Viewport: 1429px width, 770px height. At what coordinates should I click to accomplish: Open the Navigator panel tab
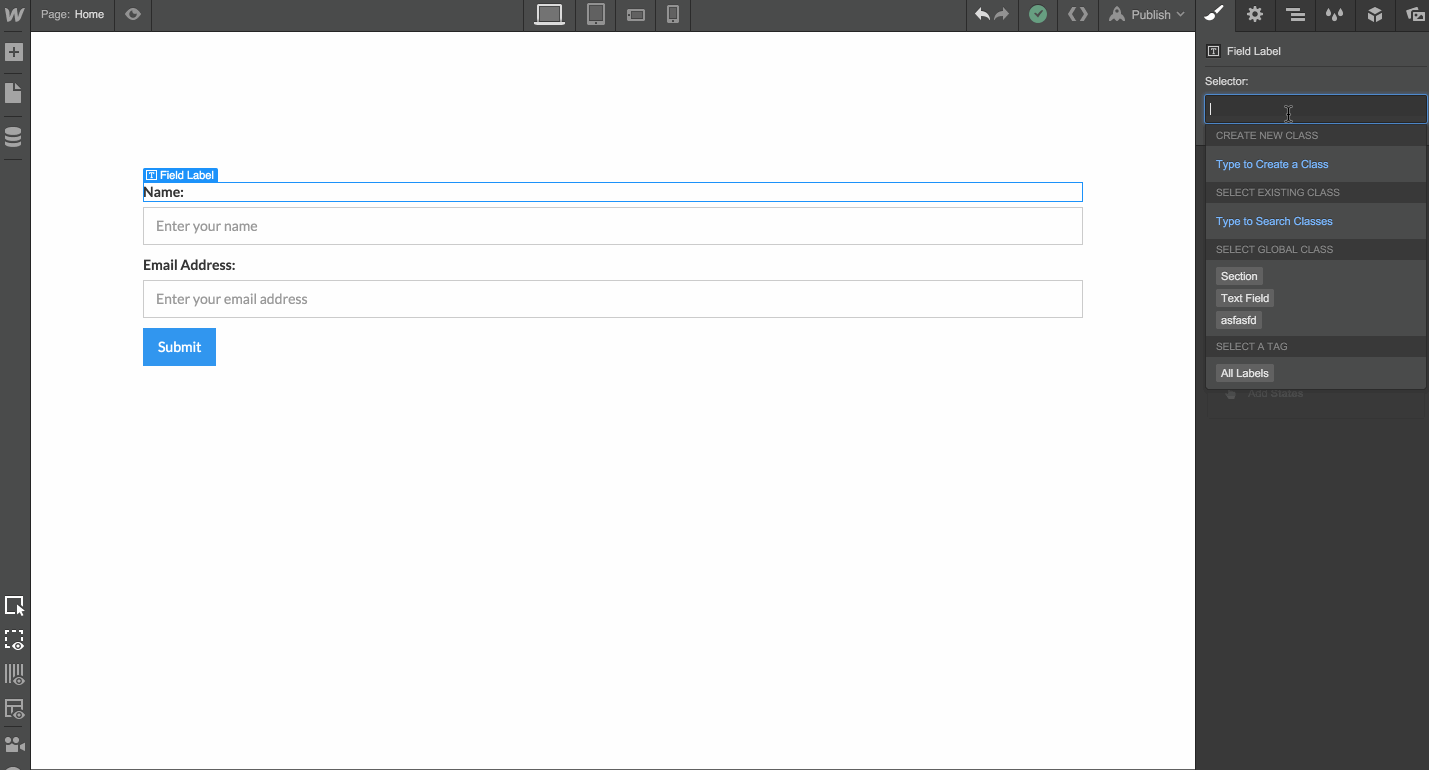1295,15
